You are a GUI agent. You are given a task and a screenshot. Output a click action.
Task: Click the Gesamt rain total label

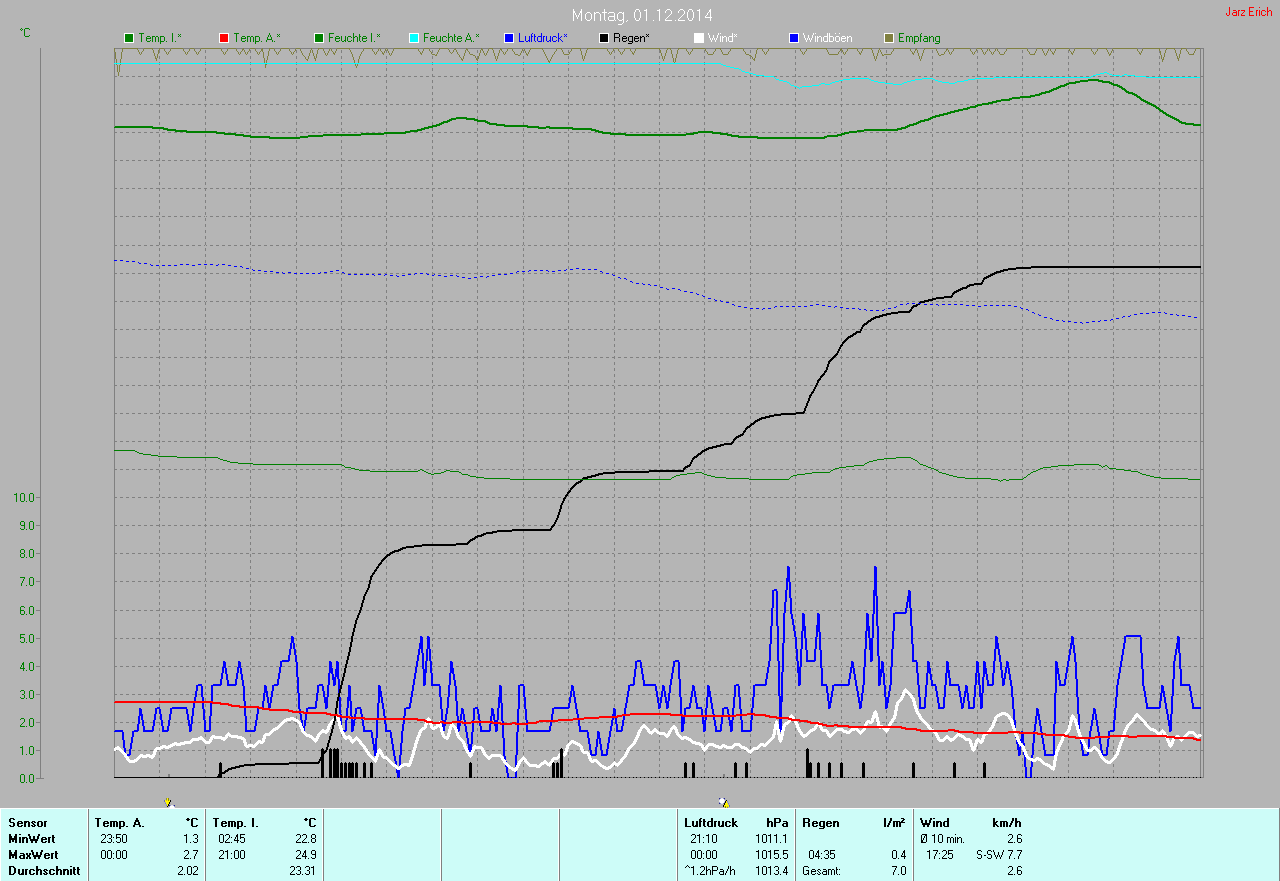[821, 871]
